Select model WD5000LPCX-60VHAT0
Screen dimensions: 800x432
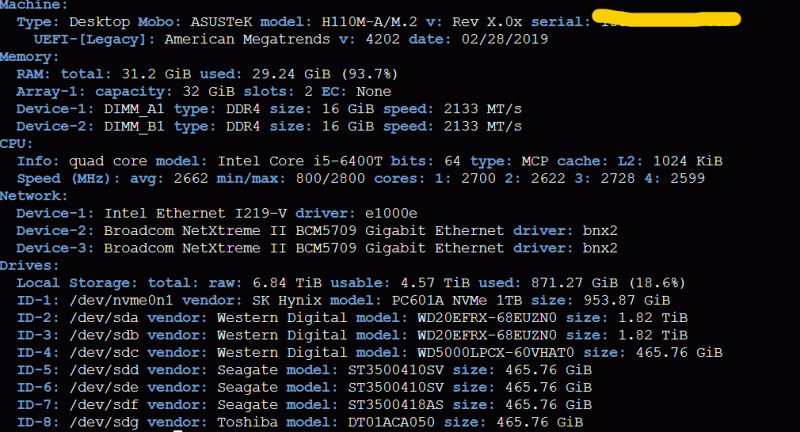tap(495, 352)
